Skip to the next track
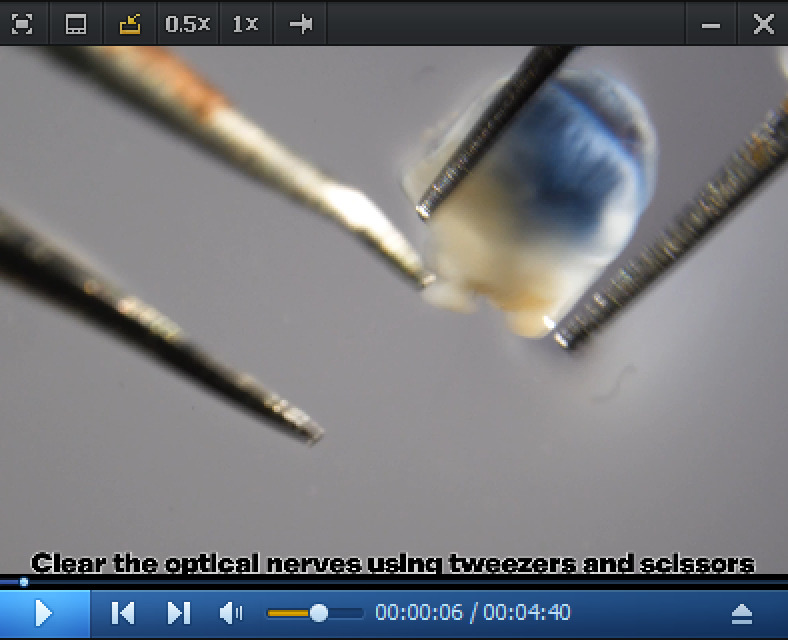This screenshot has height=640, width=788. (178, 613)
